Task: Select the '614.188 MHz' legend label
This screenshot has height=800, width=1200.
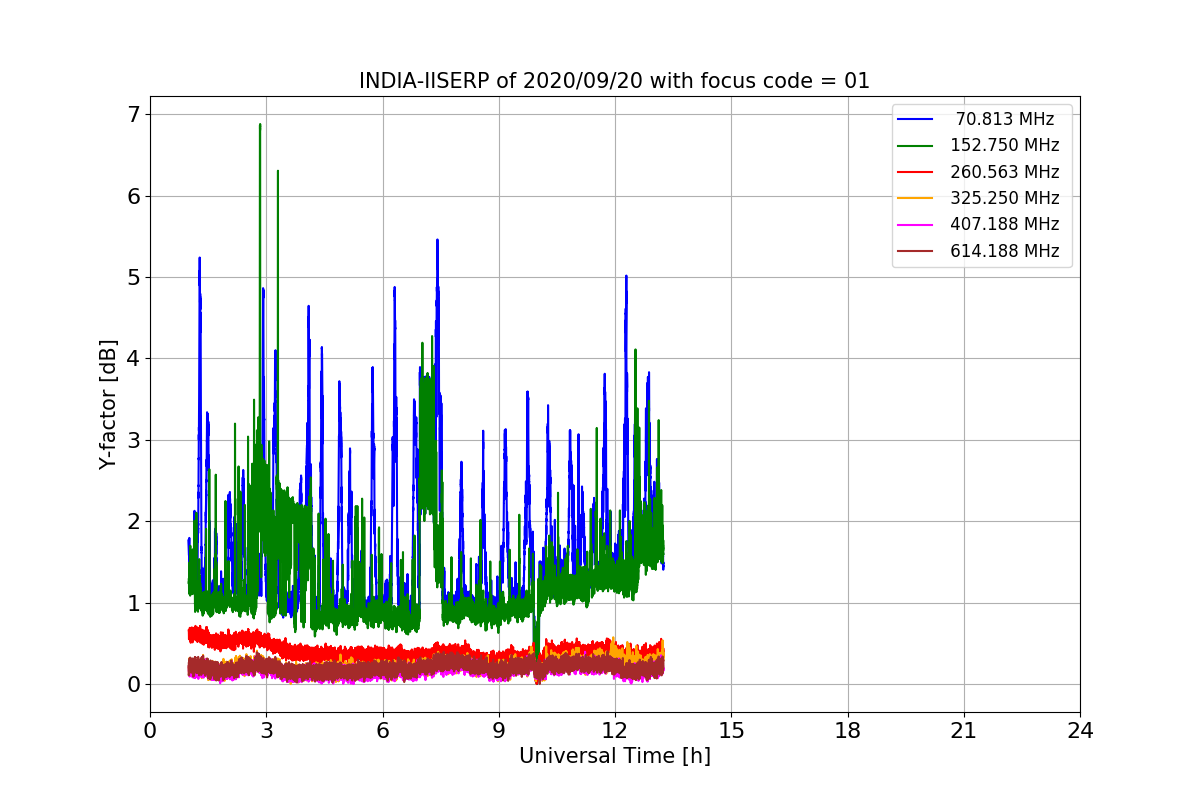Action: [x=1005, y=251]
